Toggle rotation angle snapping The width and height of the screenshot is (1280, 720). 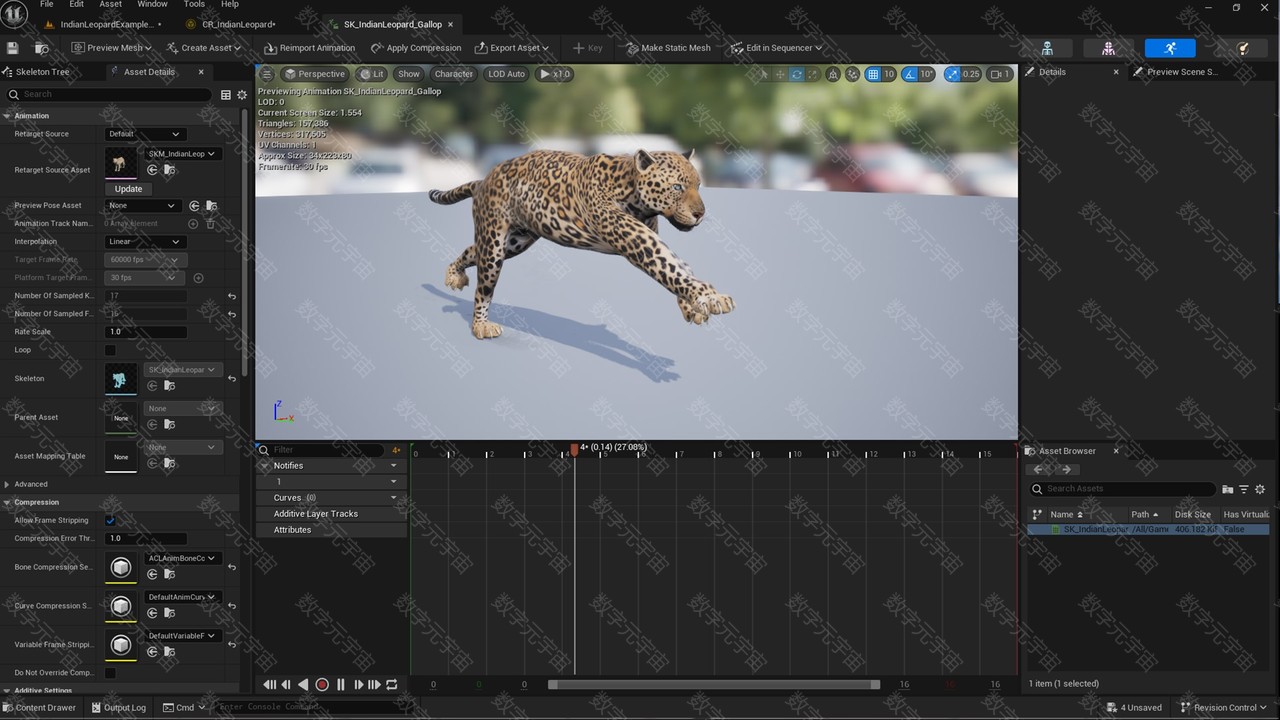911,74
